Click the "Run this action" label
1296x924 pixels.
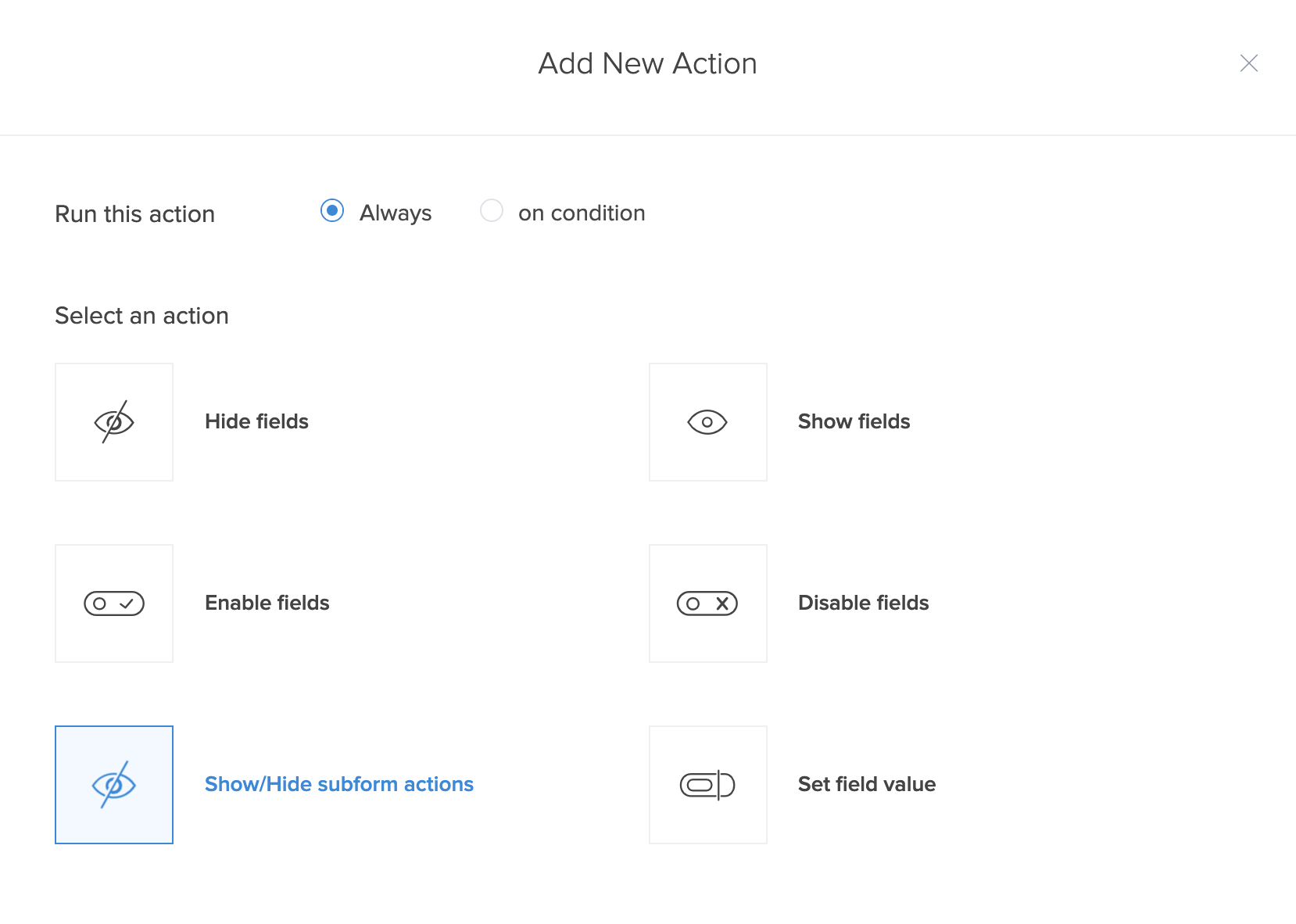pos(134,214)
